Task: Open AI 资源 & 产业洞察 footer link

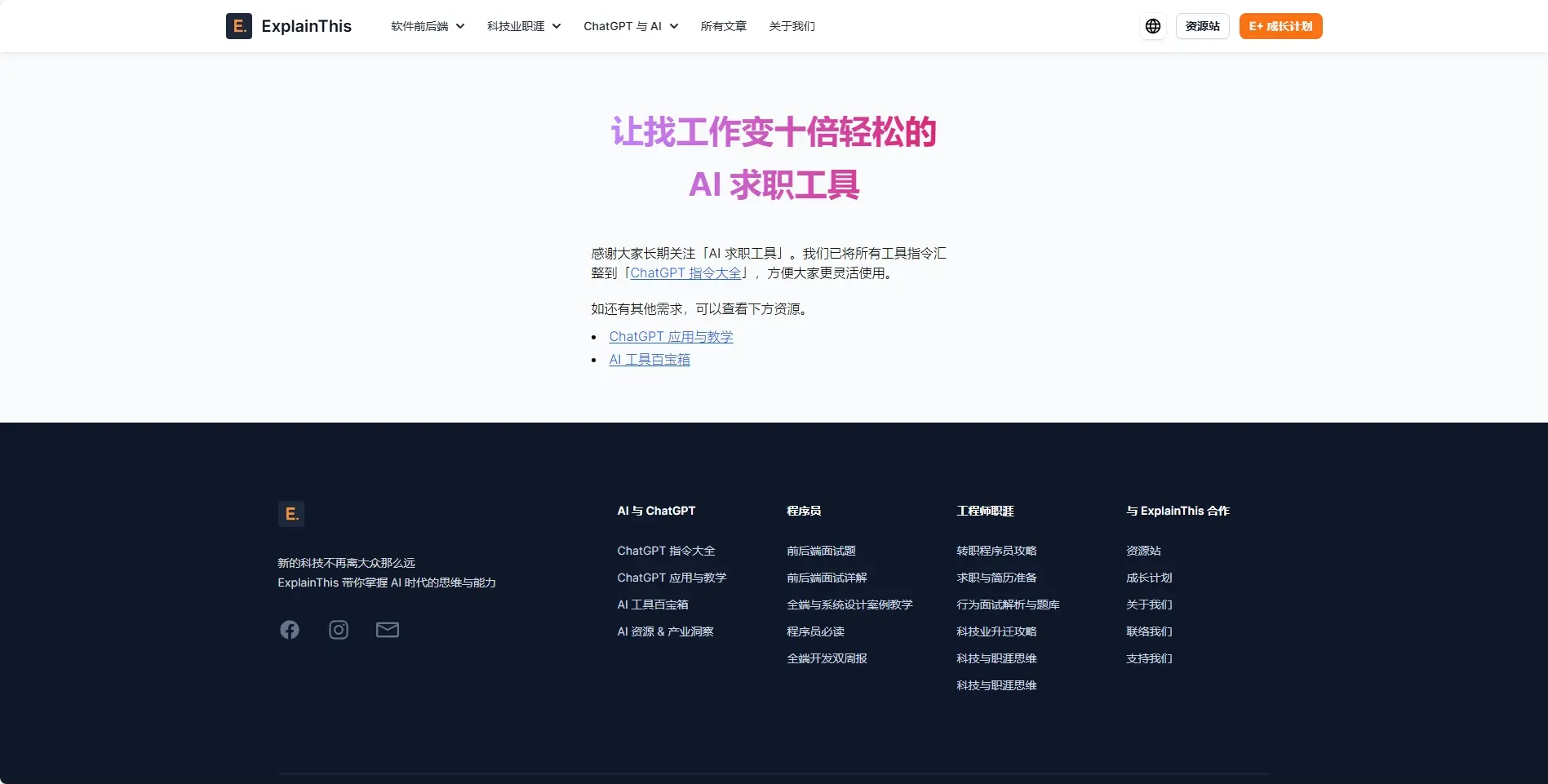Action: tap(665, 631)
